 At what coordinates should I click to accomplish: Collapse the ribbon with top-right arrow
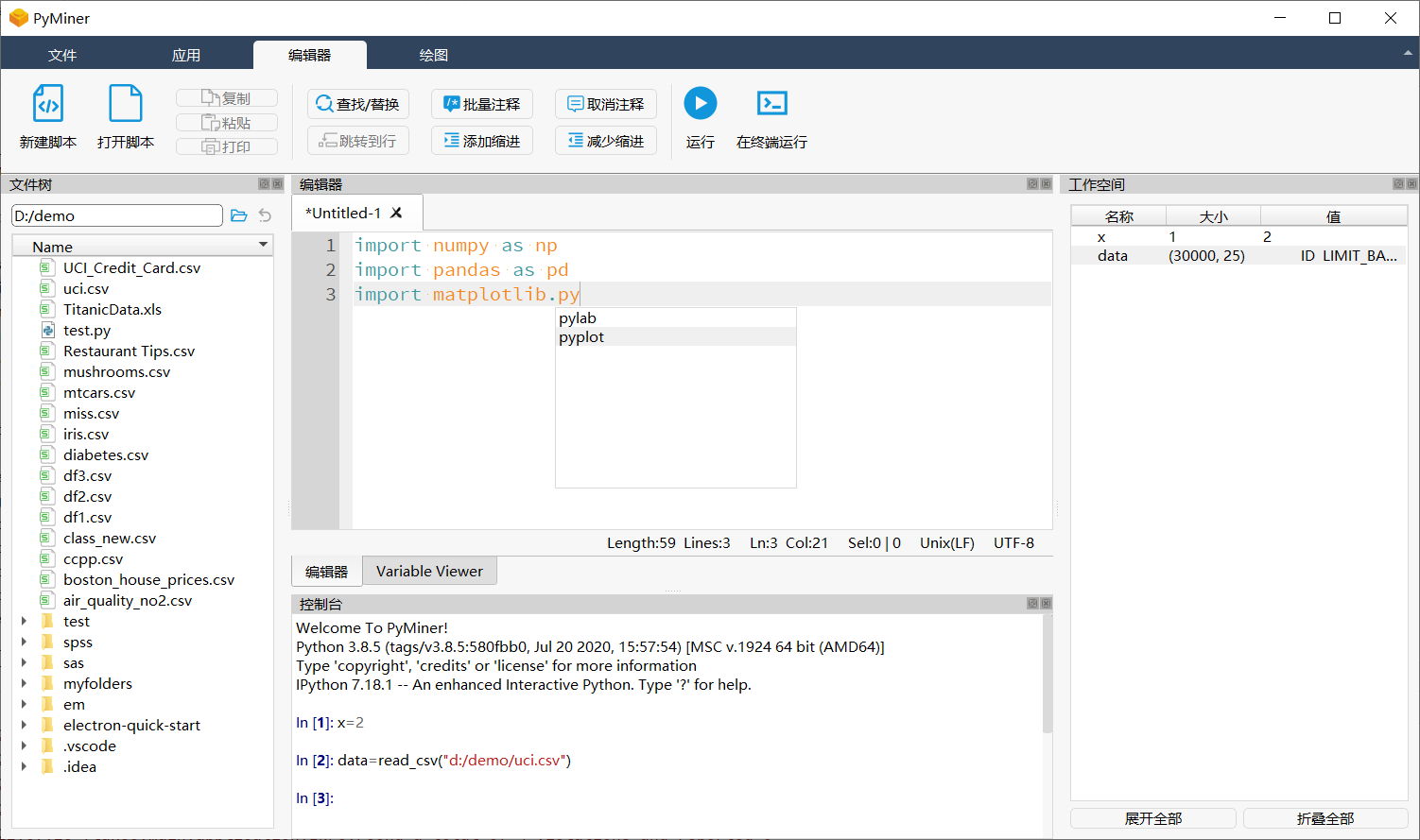coord(1408,54)
